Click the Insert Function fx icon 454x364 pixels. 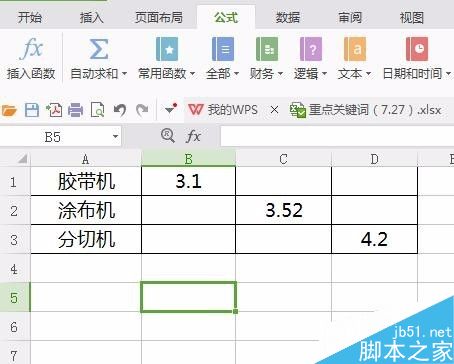click(31, 49)
